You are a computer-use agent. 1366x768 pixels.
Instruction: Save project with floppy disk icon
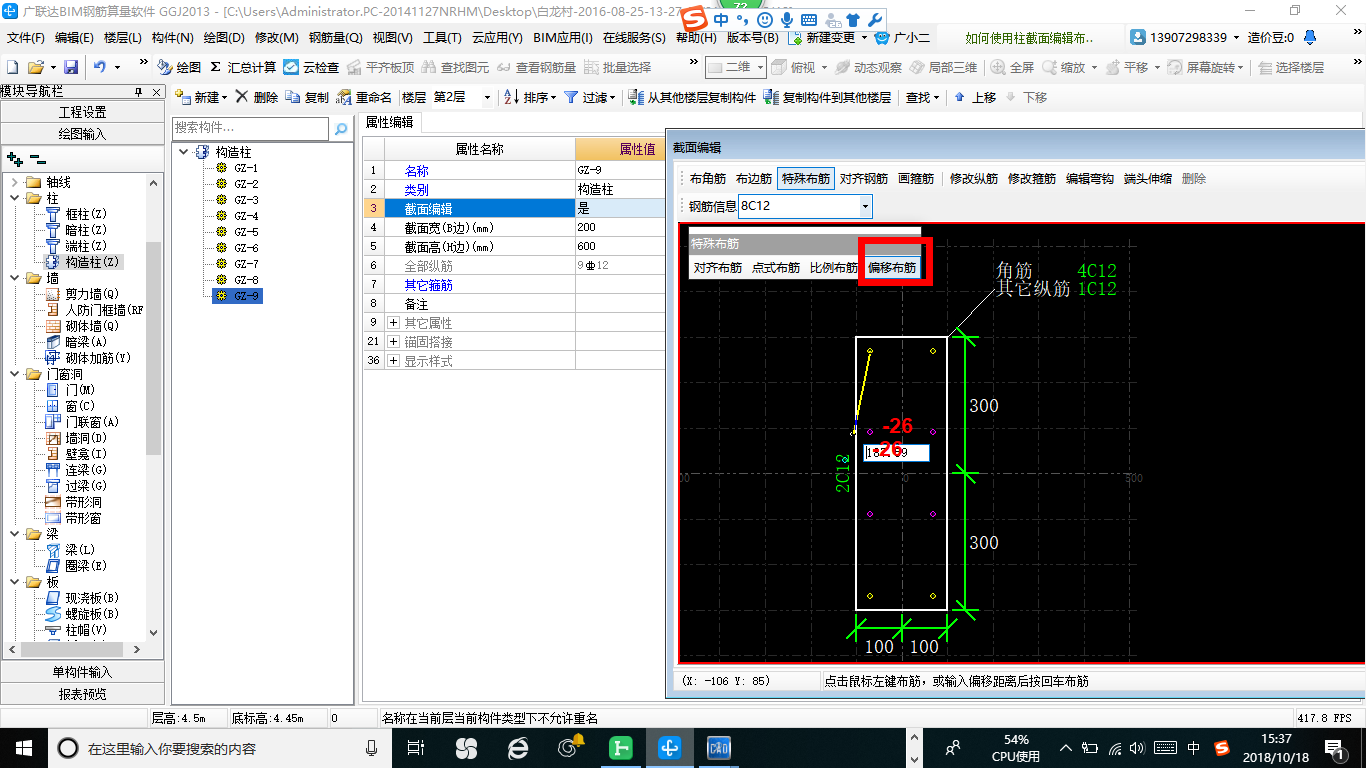(x=70, y=67)
